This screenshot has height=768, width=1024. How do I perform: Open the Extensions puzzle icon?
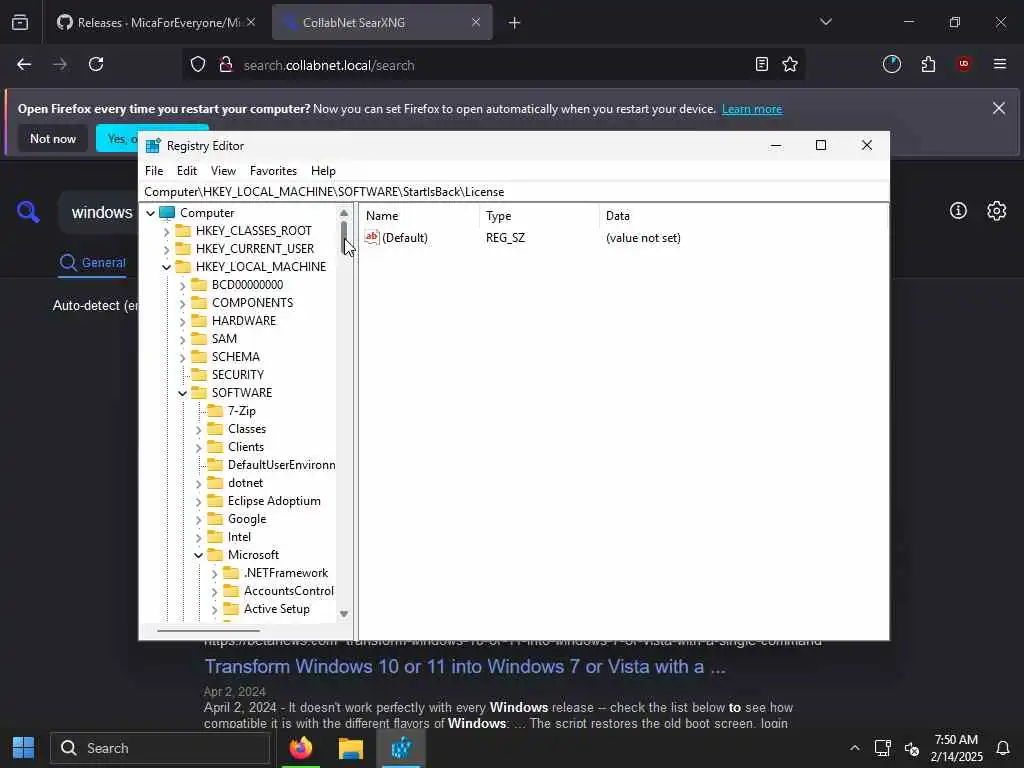click(928, 64)
